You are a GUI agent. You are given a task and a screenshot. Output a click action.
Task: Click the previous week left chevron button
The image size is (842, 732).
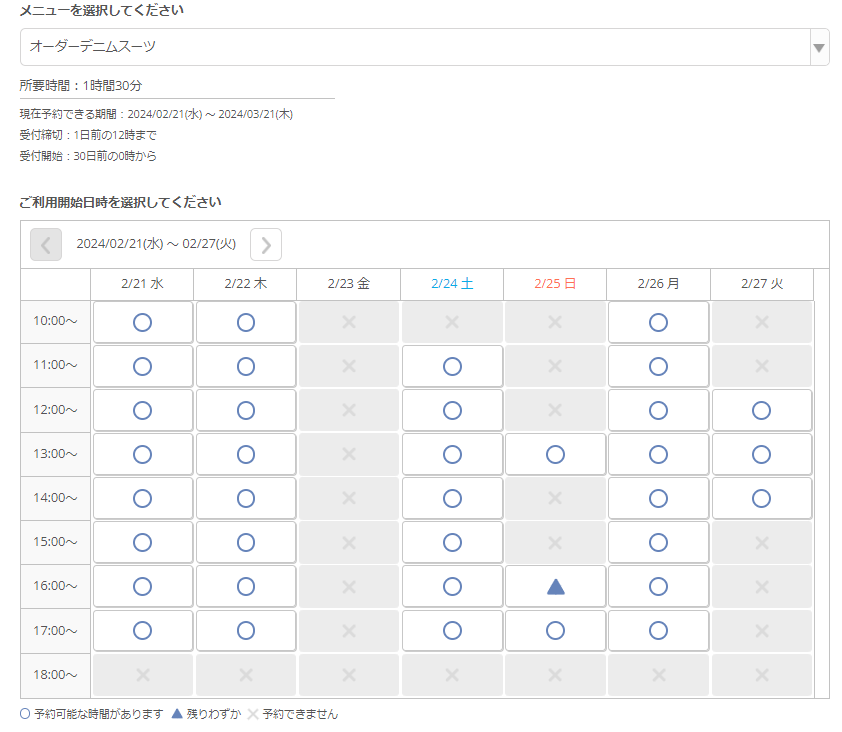(x=46, y=244)
